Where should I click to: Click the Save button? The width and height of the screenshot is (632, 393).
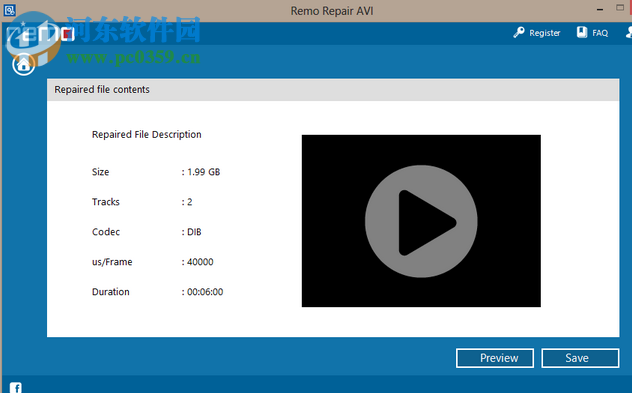(580, 358)
